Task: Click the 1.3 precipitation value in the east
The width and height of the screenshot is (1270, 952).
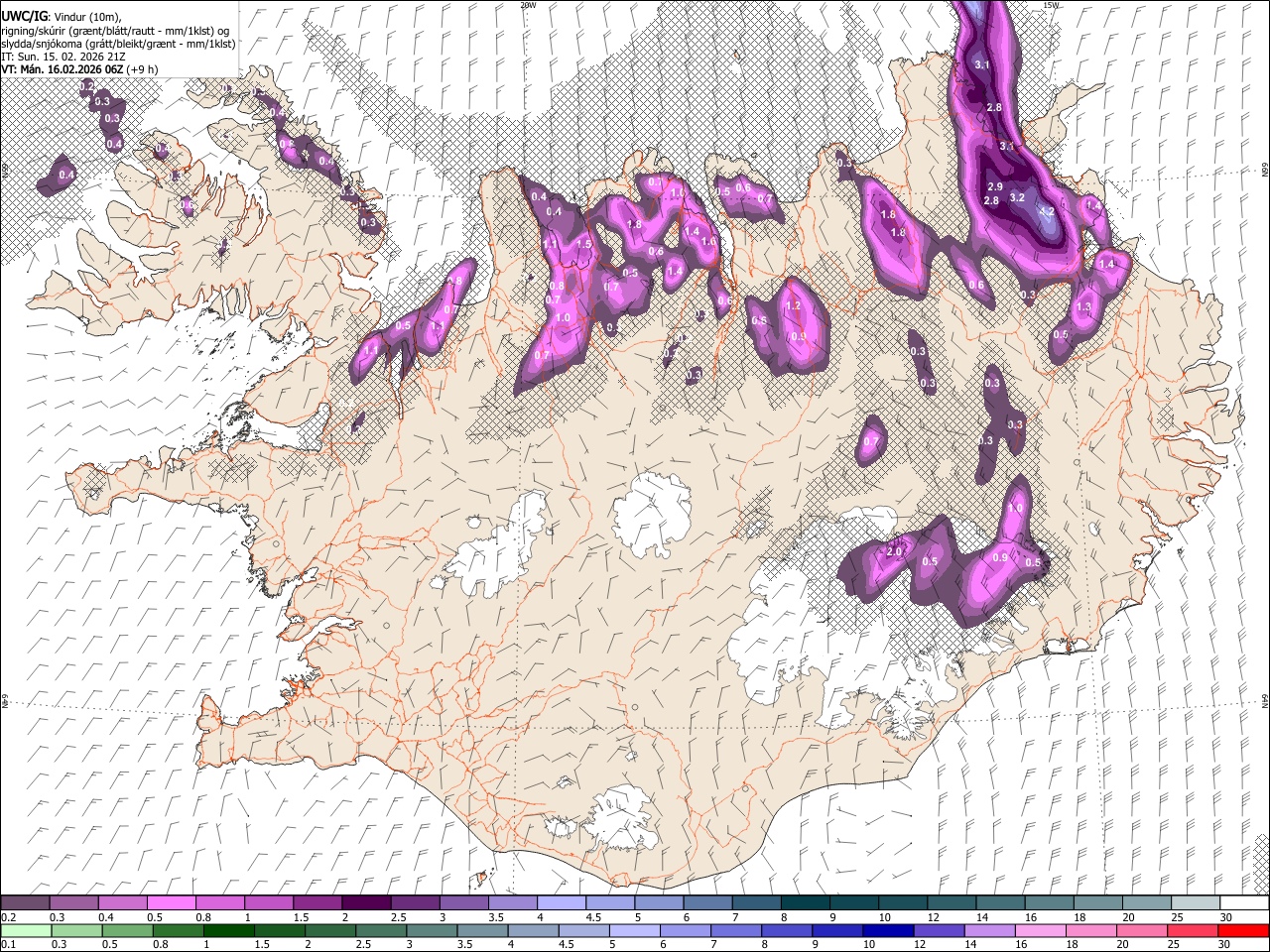Action: tap(1083, 307)
